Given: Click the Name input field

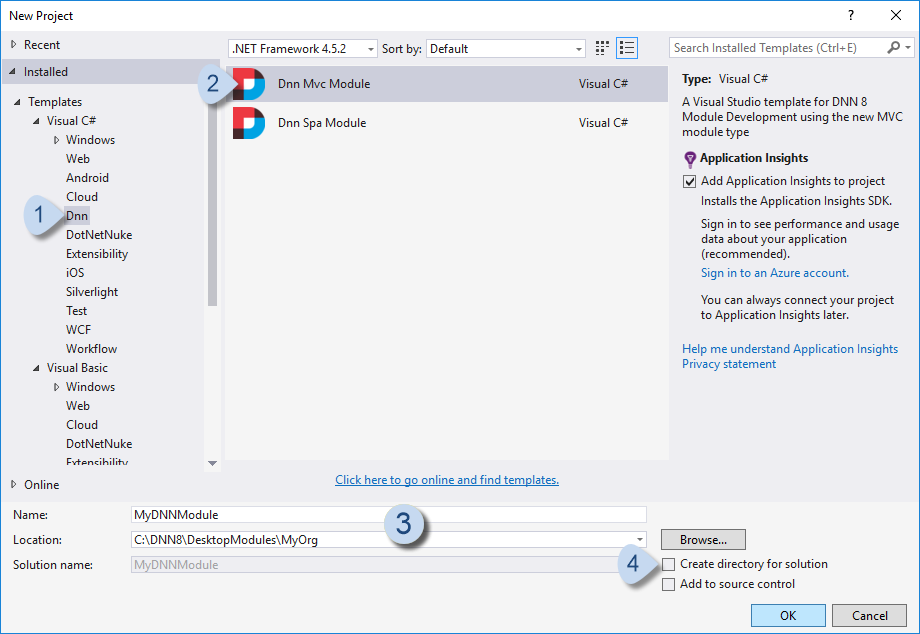Looking at the screenshot, I should point(388,514).
